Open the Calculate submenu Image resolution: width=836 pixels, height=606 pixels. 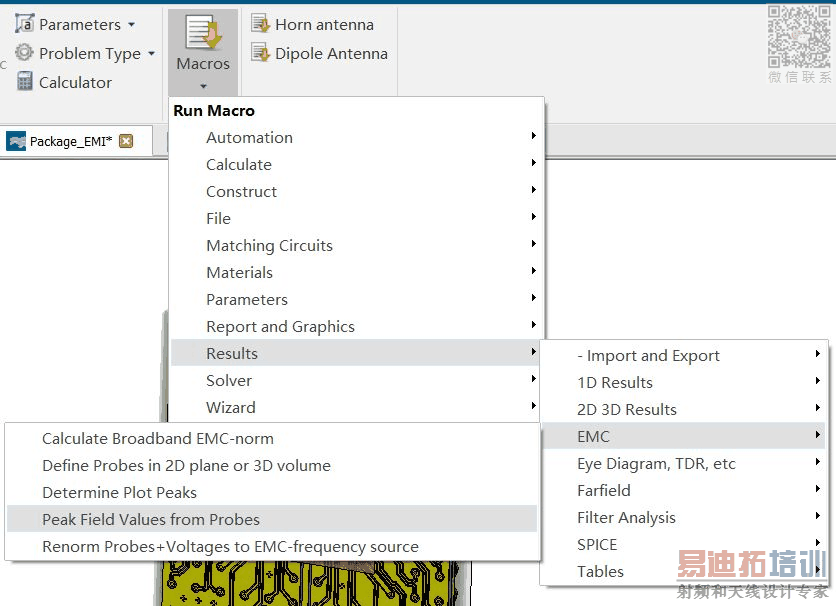(x=356, y=165)
